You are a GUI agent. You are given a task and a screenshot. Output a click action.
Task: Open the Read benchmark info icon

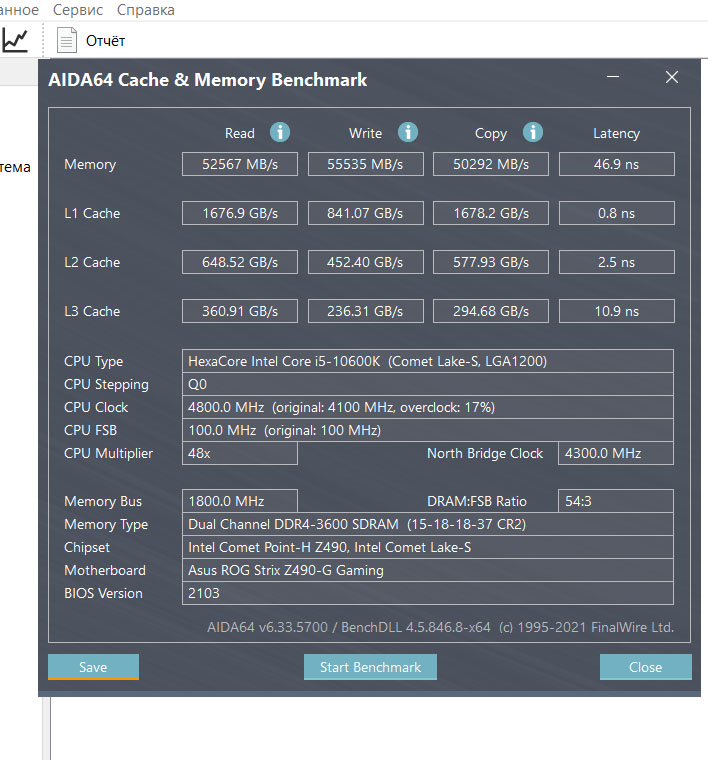[280, 132]
